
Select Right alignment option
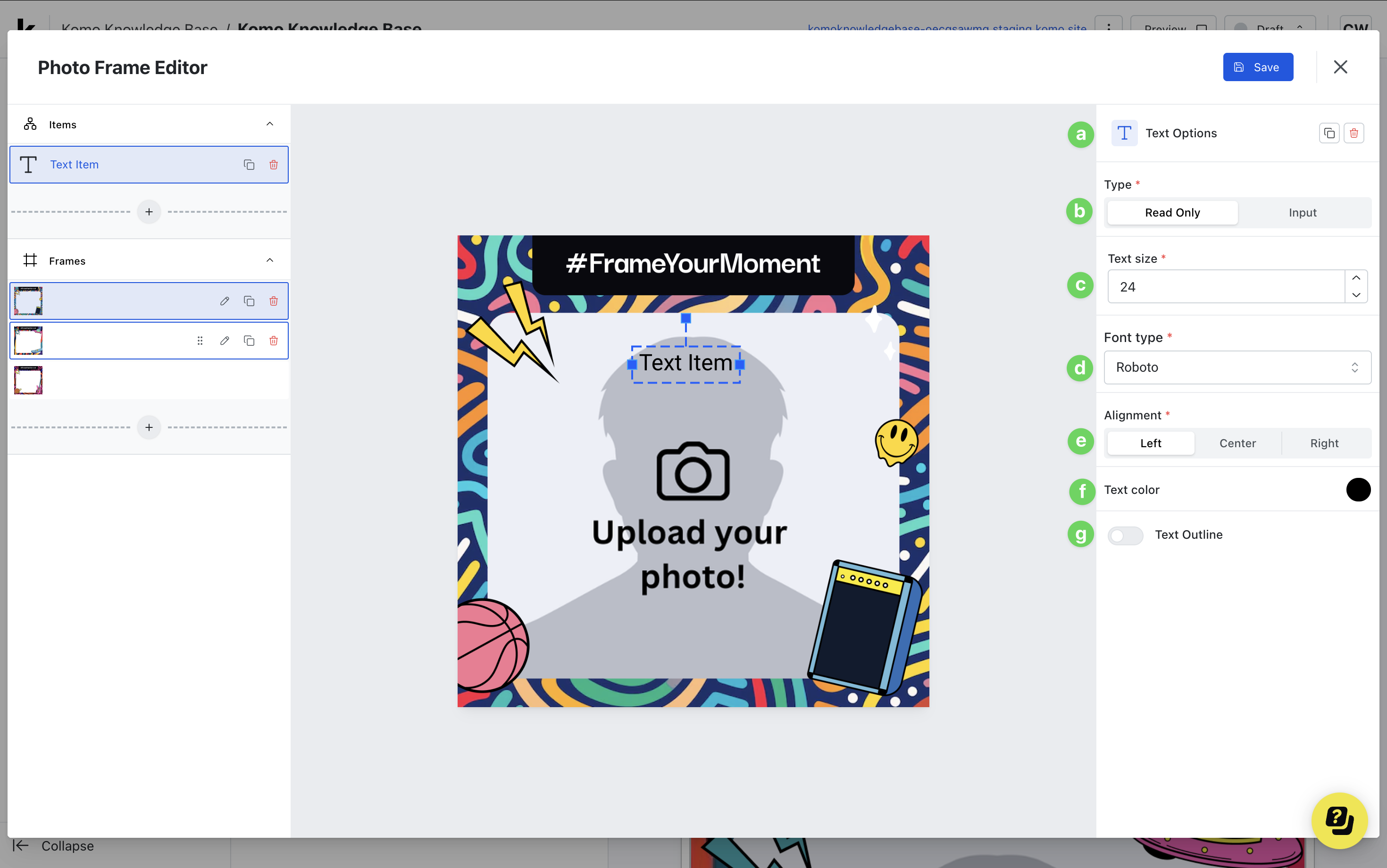(x=1324, y=443)
